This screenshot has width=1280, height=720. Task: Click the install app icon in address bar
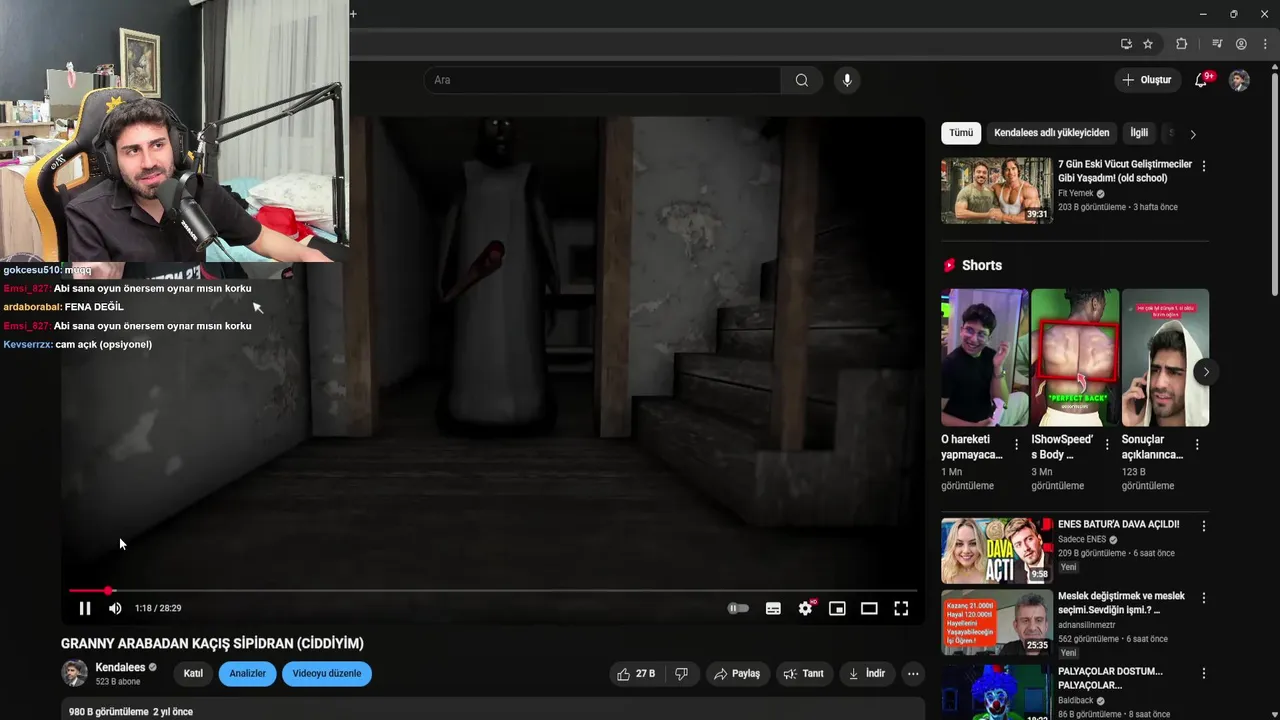pos(1126,44)
